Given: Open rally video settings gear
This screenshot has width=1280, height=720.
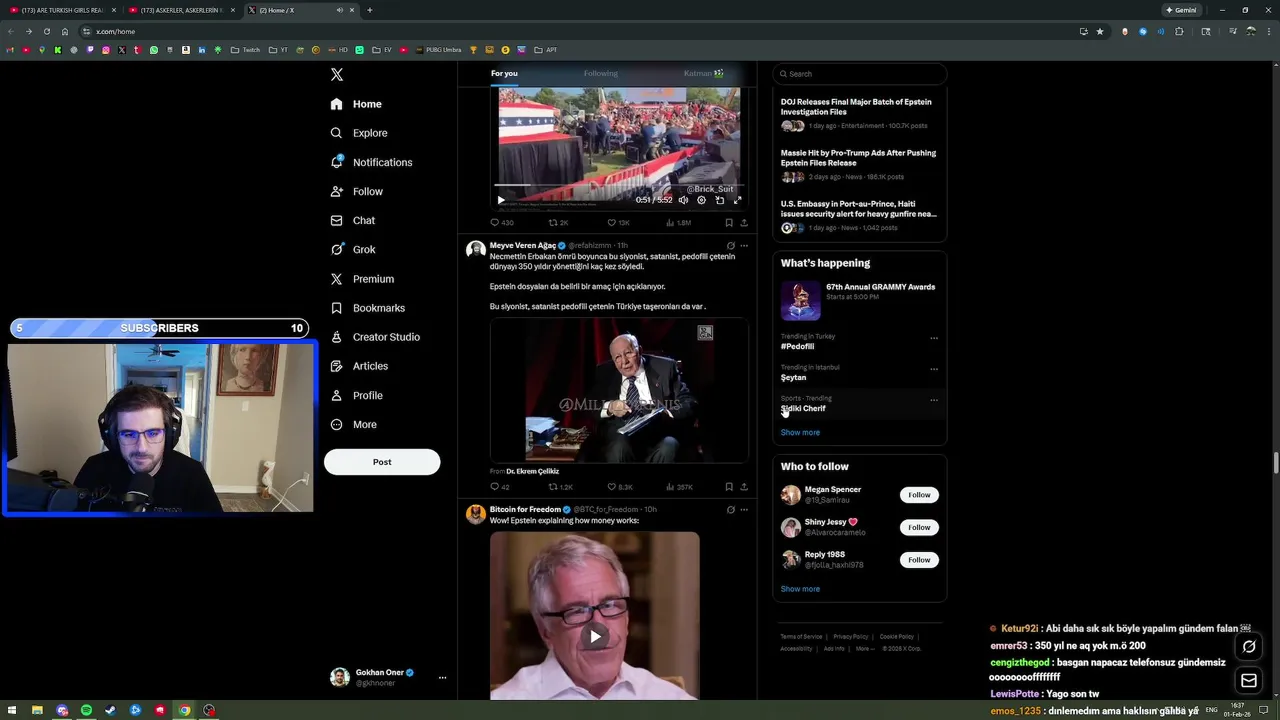Looking at the screenshot, I should pyautogui.click(x=702, y=200).
